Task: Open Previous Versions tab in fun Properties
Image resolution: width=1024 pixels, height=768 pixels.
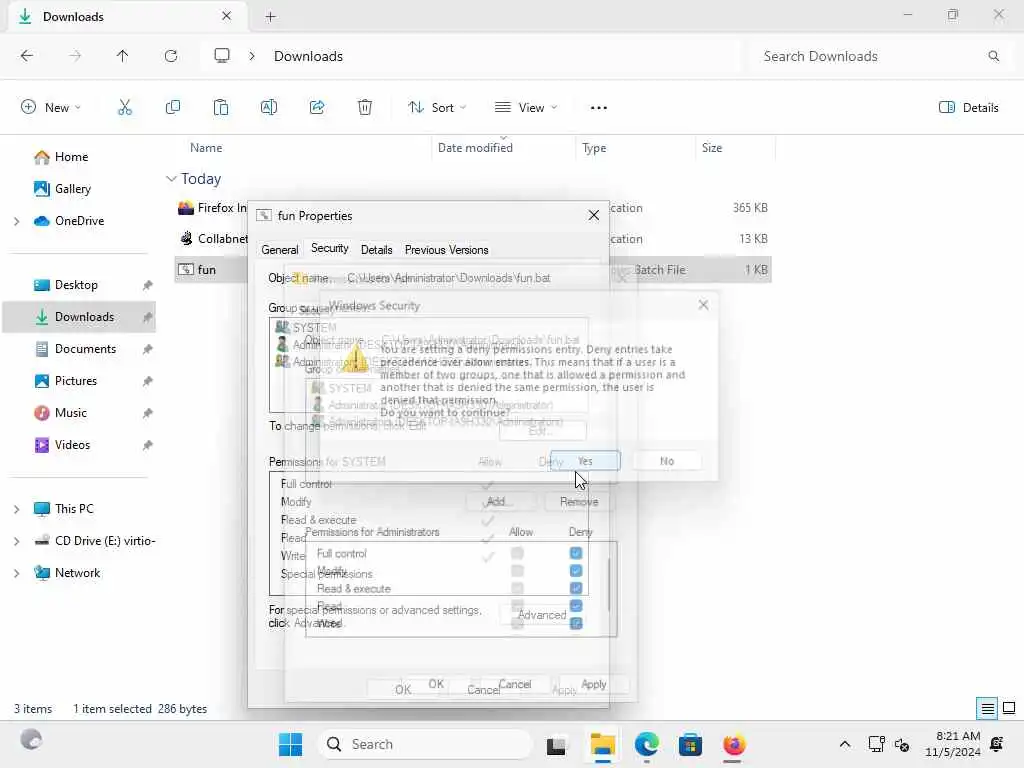Action: pos(447,249)
